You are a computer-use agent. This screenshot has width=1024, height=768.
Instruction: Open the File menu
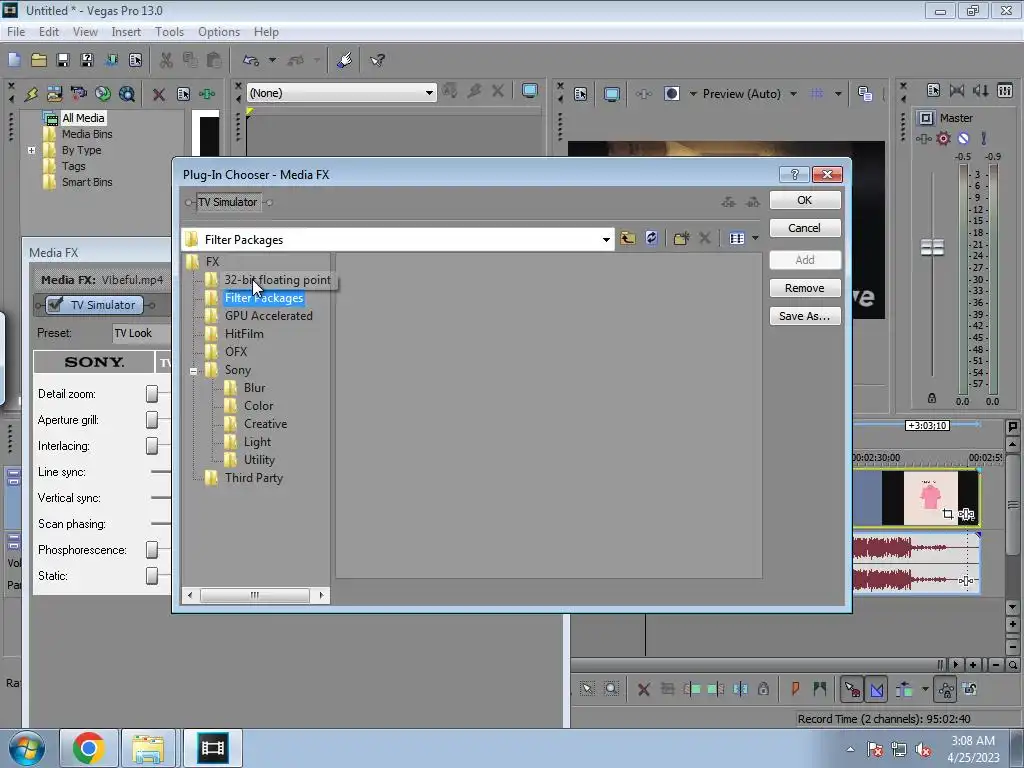[x=16, y=32]
